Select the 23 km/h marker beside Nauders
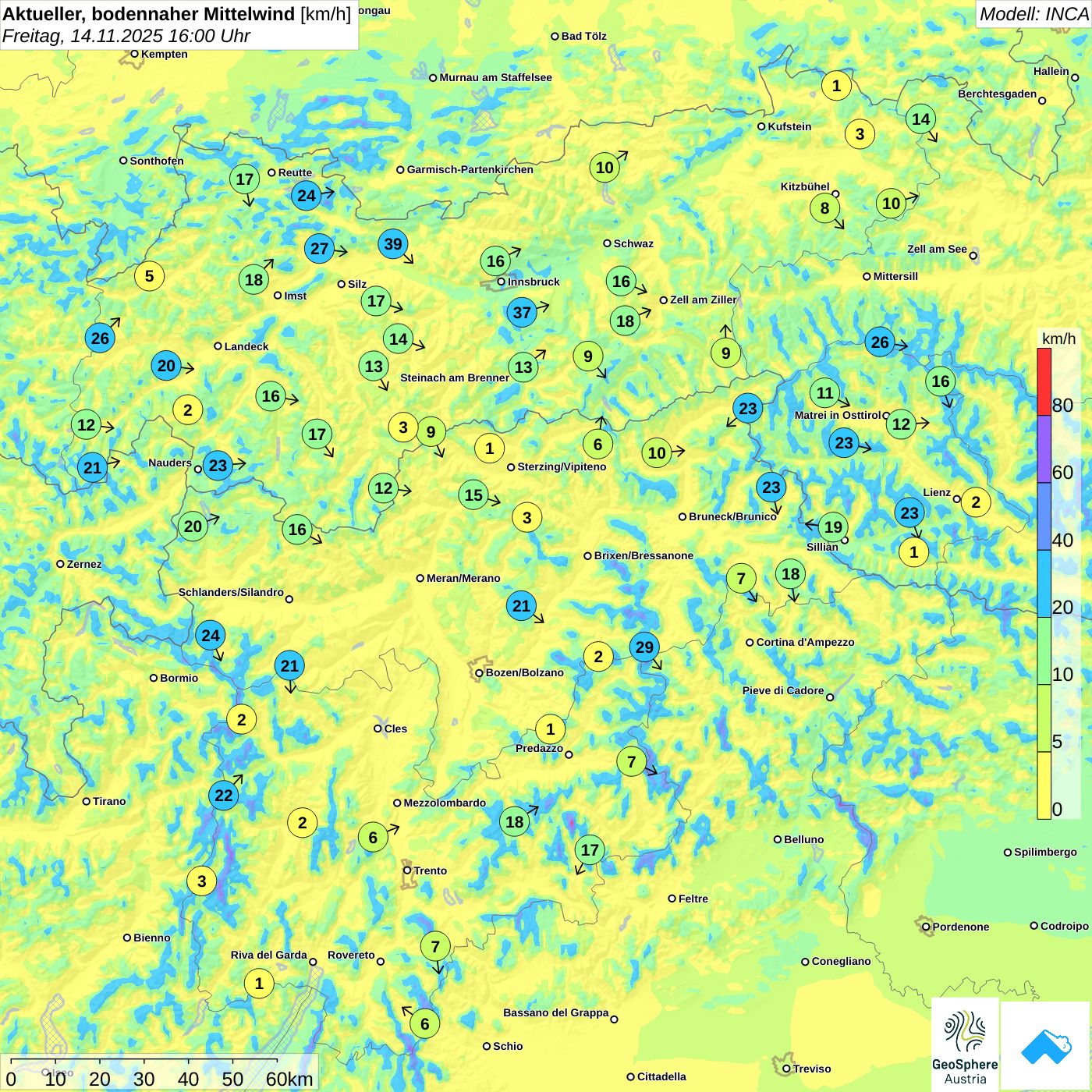This screenshot has height=1092, width=1092. pos(218,466)
